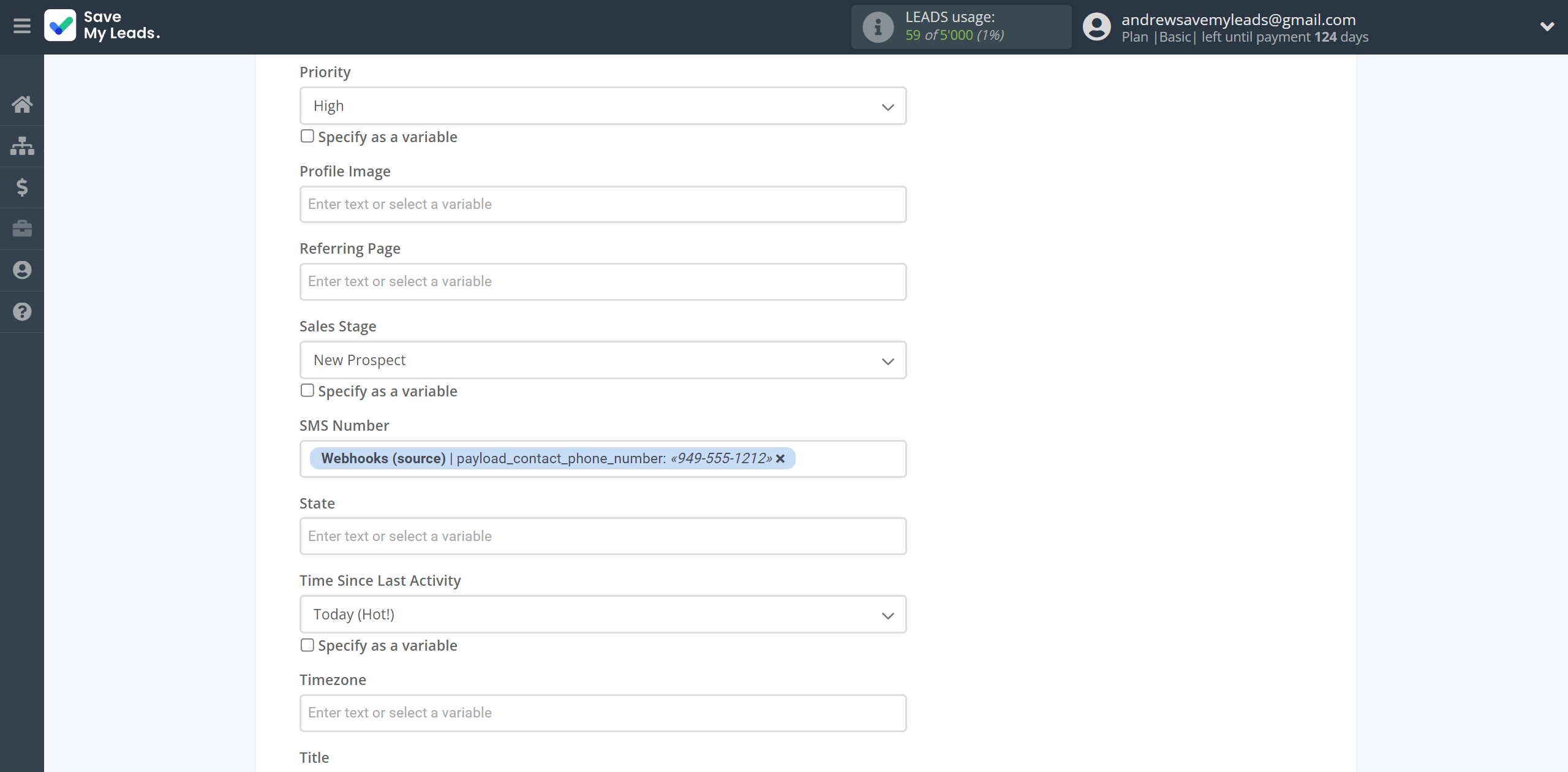
Task: Click the Save My Leads logo
Action: pos(102,26)
